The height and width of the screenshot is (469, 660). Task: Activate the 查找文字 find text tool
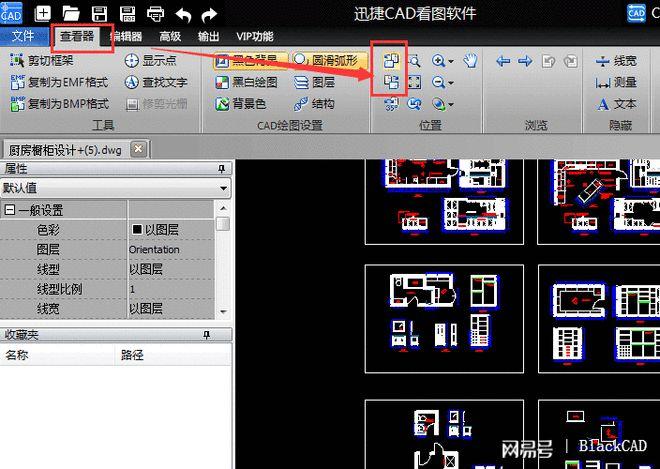(x=155, y=82)
